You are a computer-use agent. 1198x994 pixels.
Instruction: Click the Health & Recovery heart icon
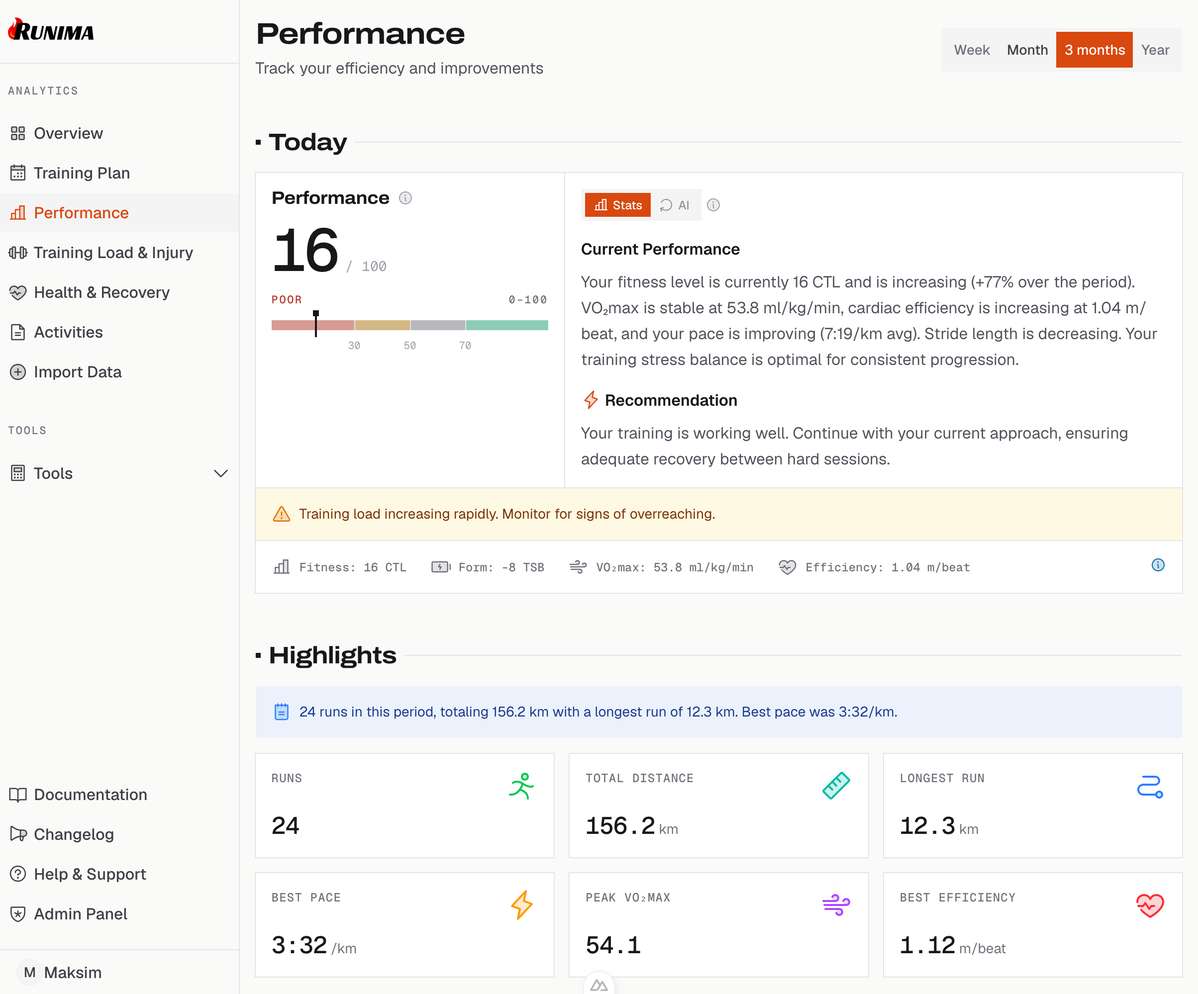pyautogui.click(x=18, y=293)
